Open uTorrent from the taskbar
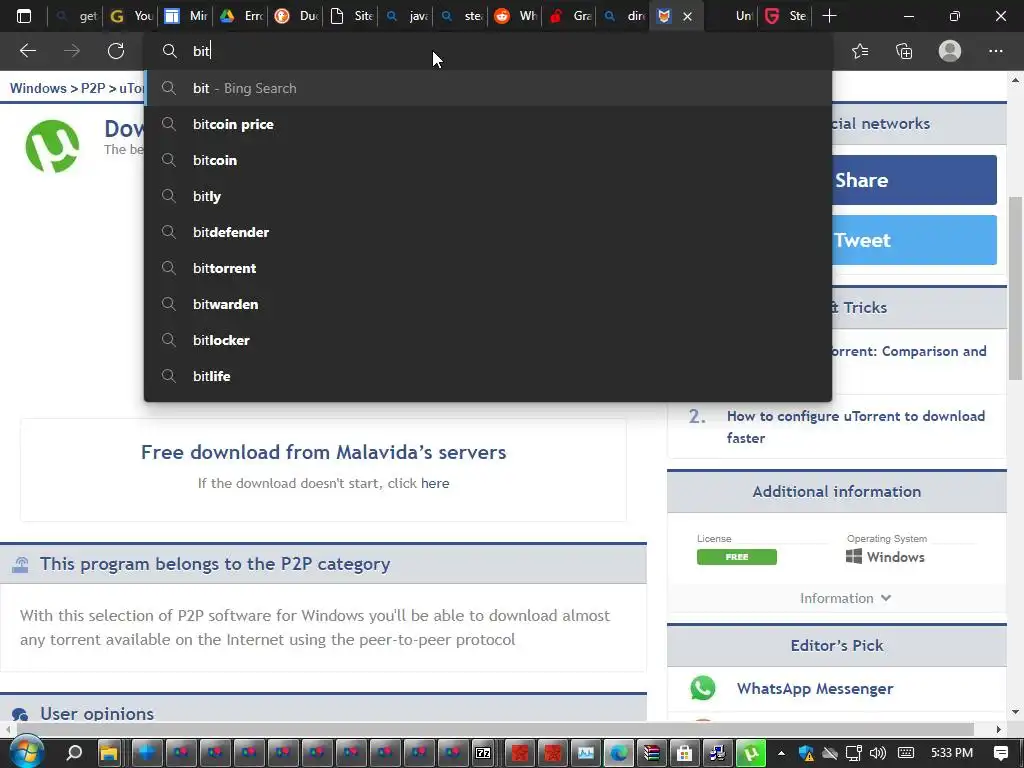The width and height of the screenshot is (1024, 768). click(751, 753)
